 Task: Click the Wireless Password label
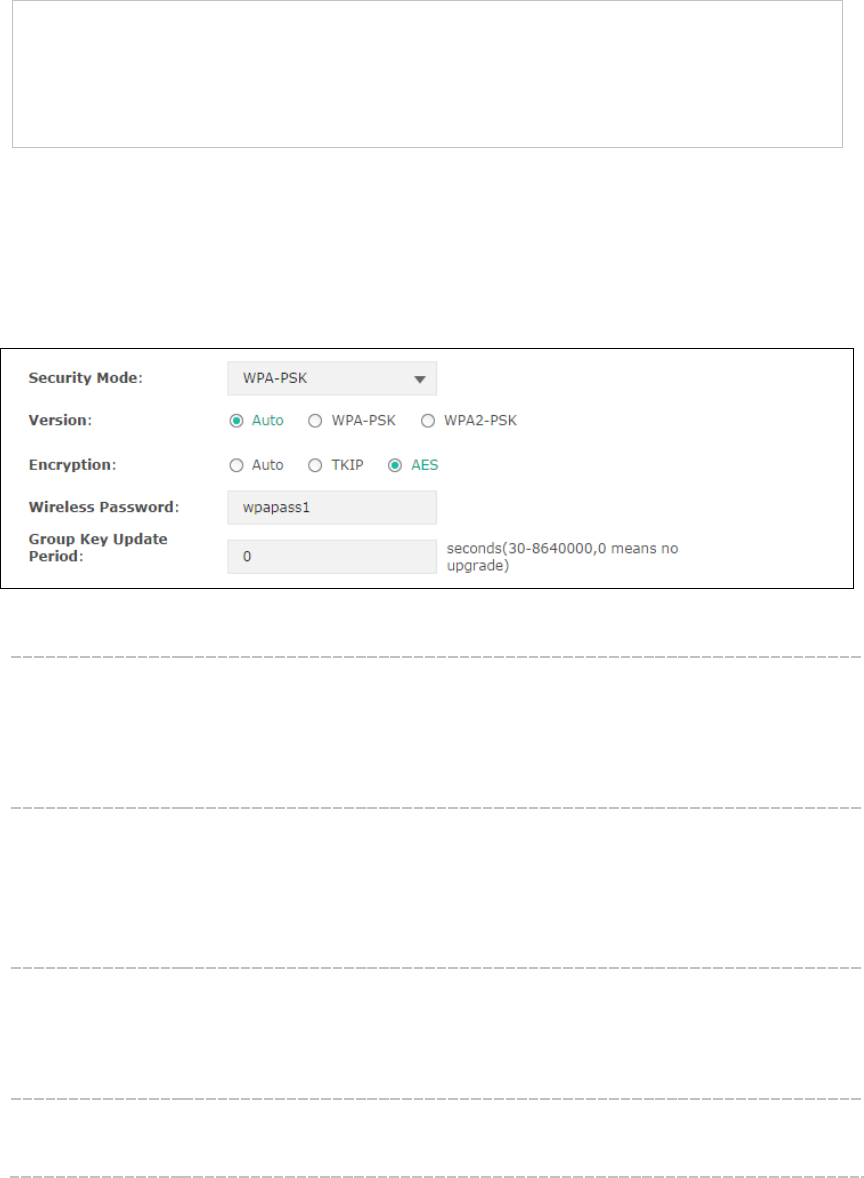(104, 507)
